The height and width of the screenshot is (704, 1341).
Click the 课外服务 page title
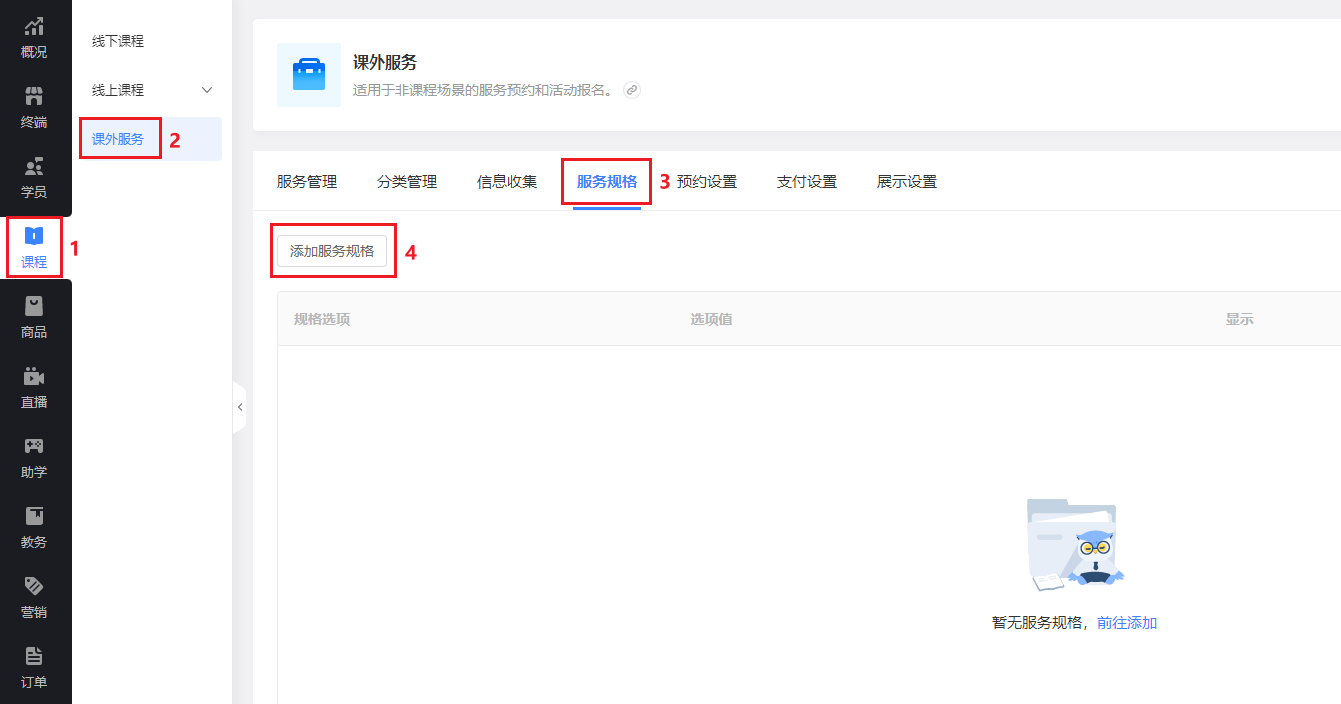pyautogui.click(x=385, y=62)
